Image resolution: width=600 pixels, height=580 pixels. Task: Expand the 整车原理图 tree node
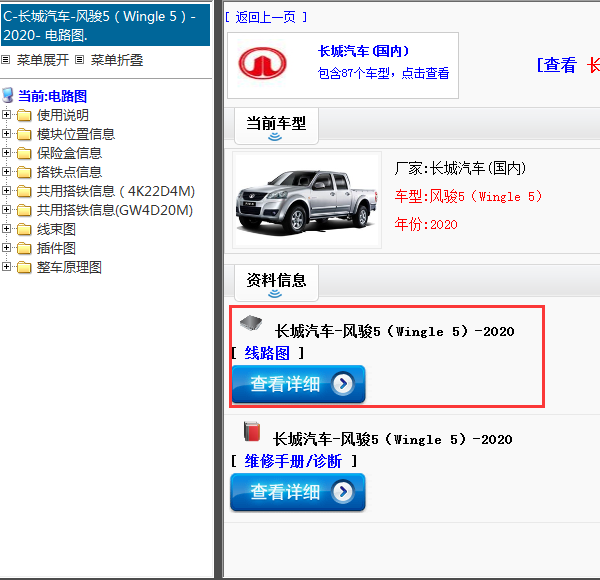[6, 266]
